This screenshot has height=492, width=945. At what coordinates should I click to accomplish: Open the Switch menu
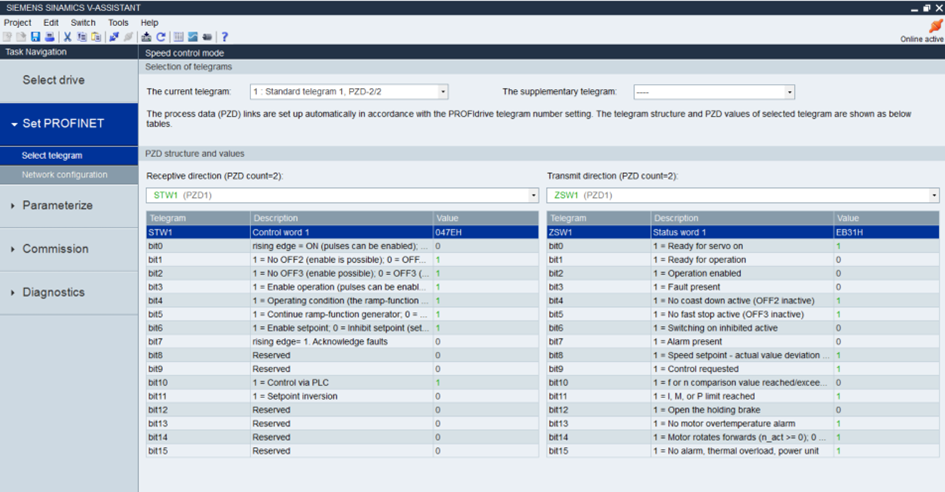point(83,22)
